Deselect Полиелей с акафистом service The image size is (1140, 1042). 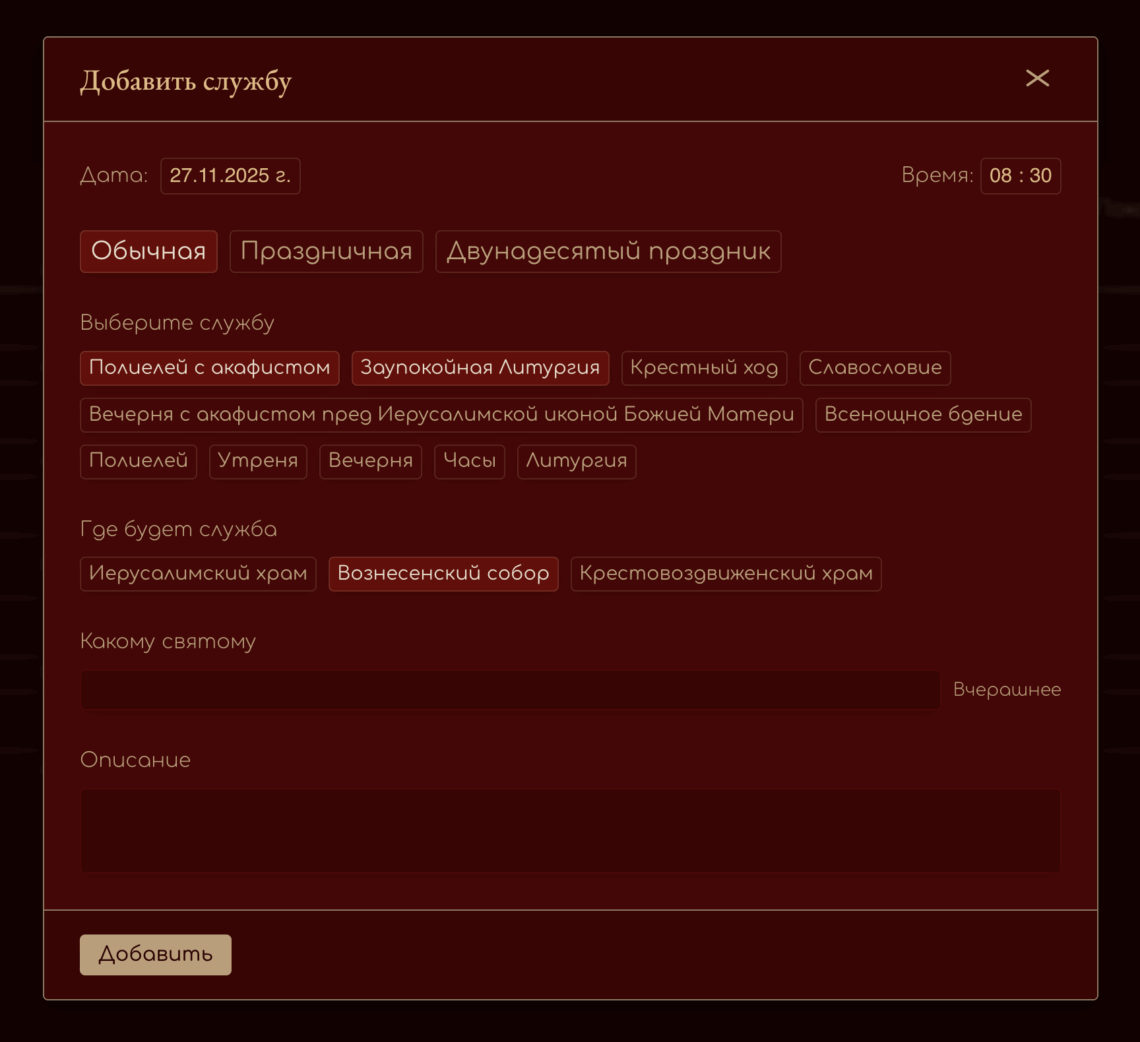(x=209, y=368)
